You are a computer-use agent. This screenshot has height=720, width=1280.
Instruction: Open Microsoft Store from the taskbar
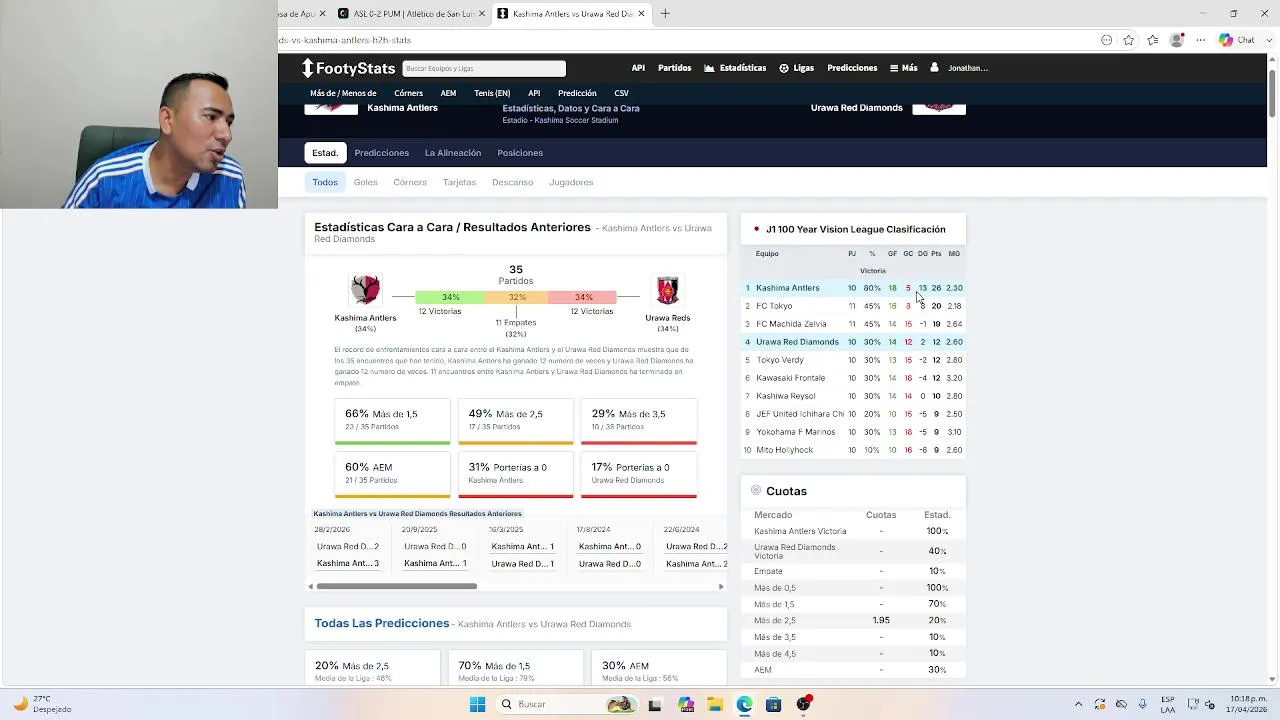pos(773,704)
